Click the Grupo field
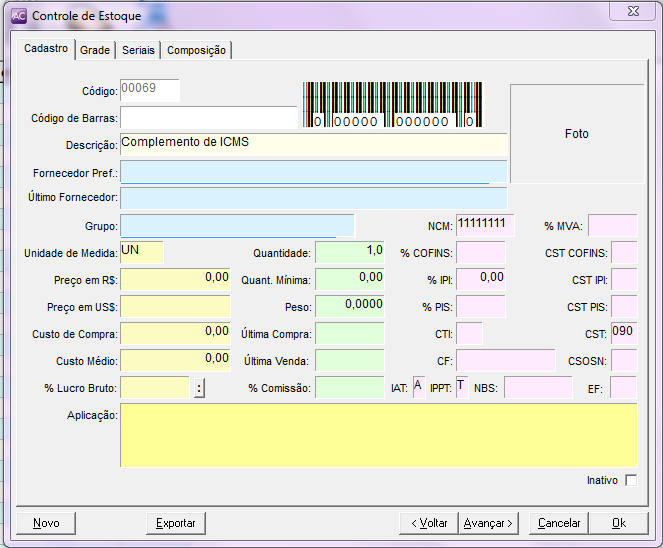 237,225
